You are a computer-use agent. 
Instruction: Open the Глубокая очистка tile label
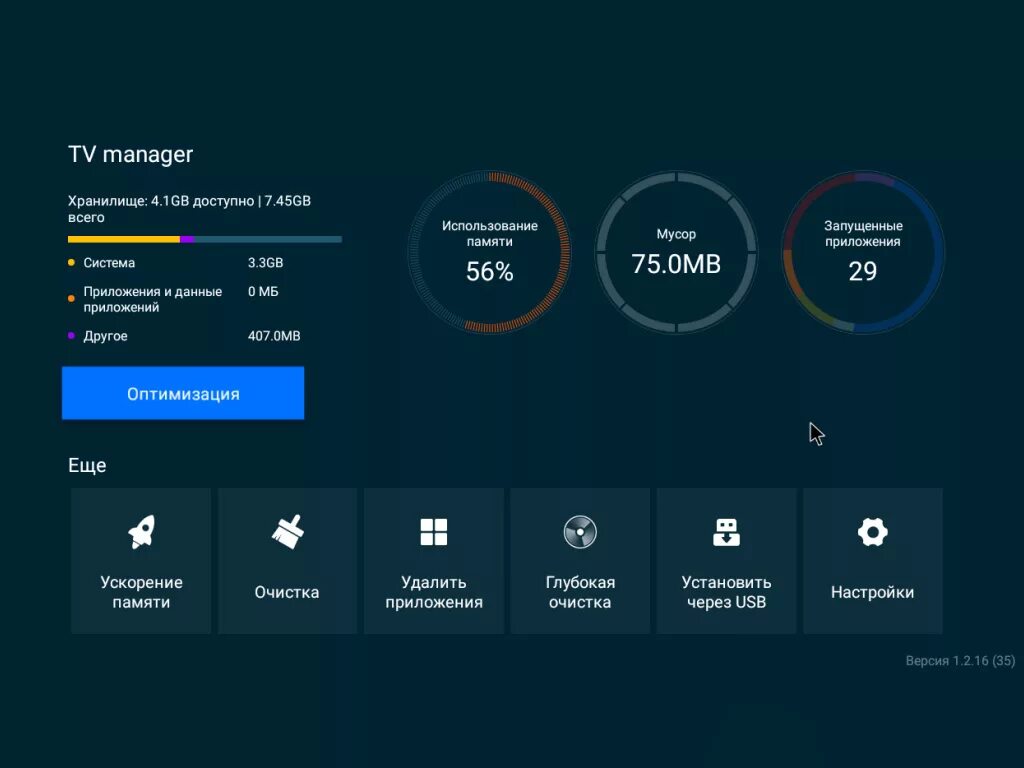click(x=580, y=592)
